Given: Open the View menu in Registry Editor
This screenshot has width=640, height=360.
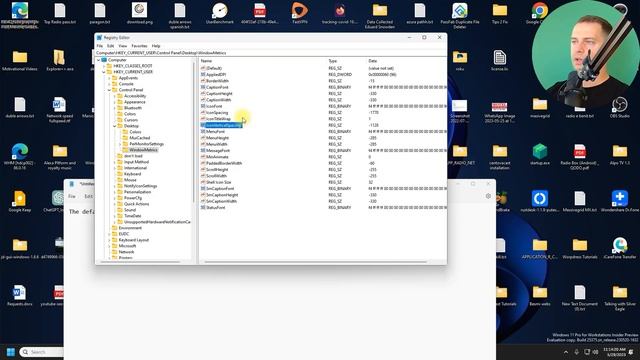Looking at the screenshot, I should point(122,46).
